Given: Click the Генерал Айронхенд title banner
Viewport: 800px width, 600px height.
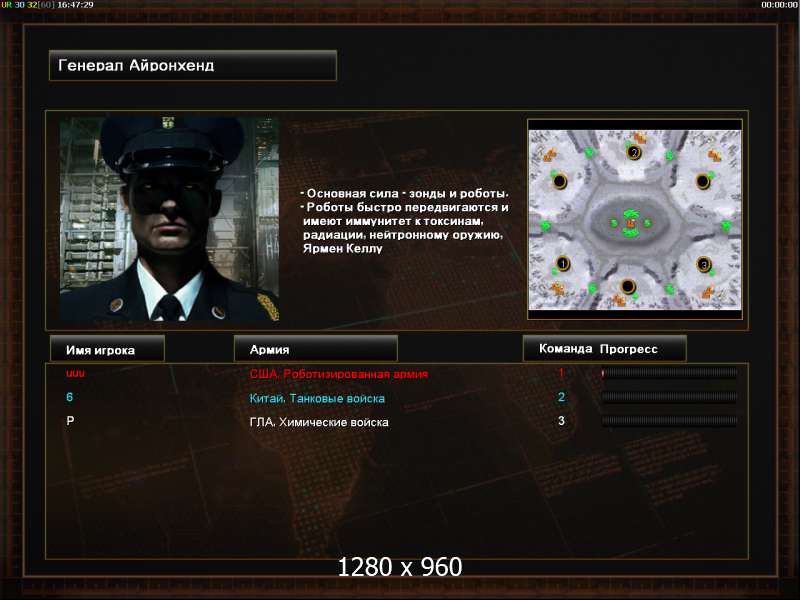Looking at the screenshot, I should pos(193,65).
